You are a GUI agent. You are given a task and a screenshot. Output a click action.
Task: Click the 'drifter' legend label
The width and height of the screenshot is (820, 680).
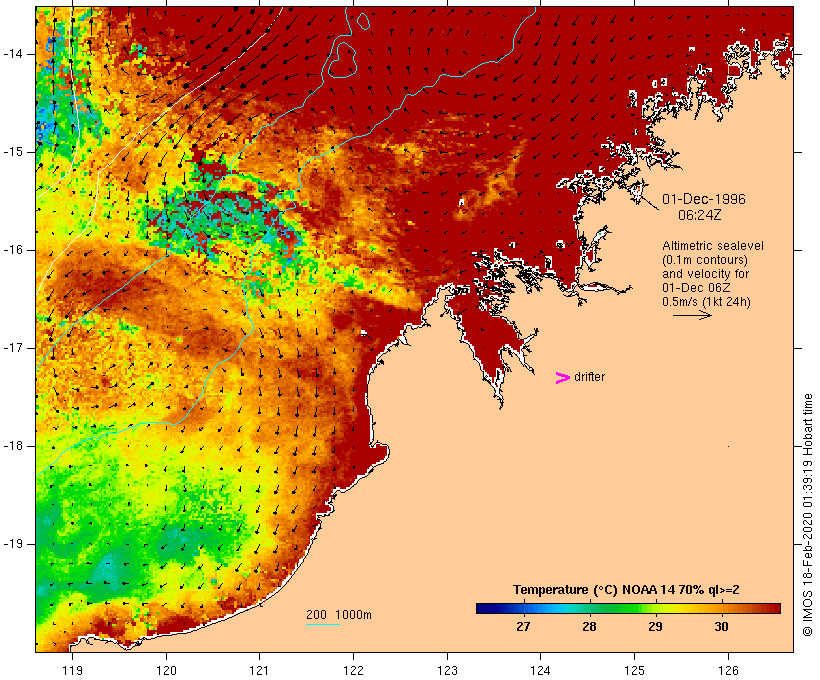coord(589,377)
